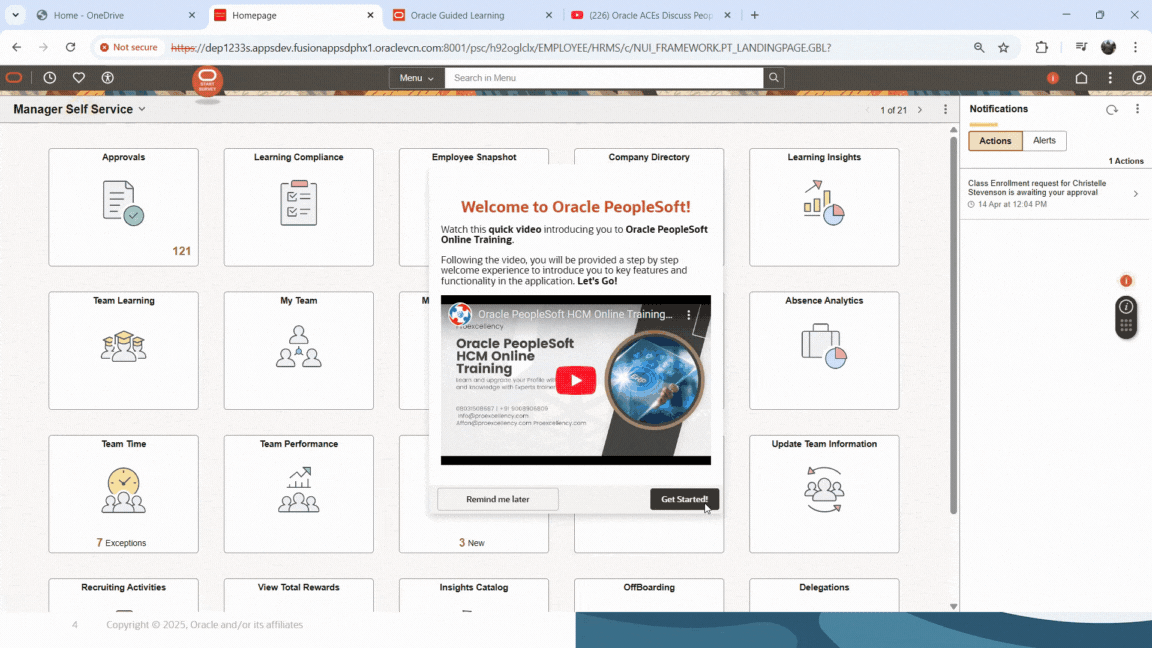Select the Actions tab in Notifications
The image size is (1152, 648).
[x=995, y=141]
